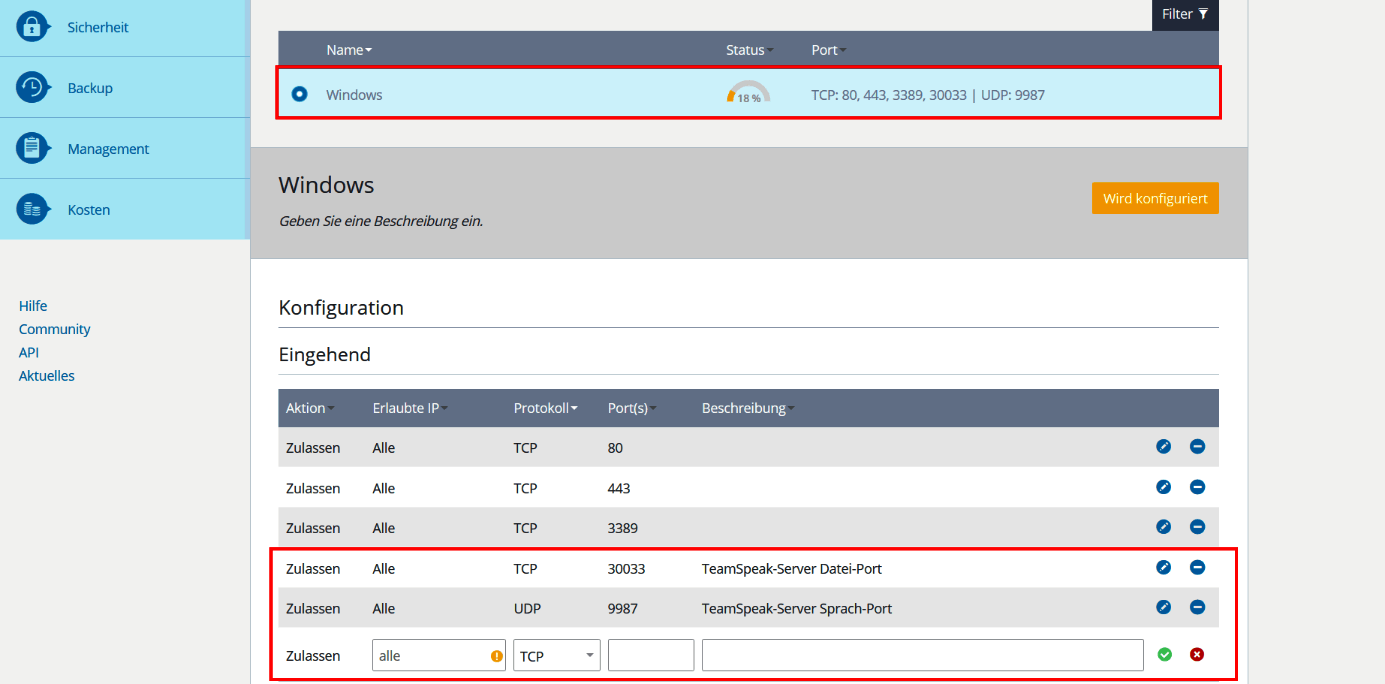Click the Wird konfiguriert button
The height and width of the screenshot is (684, 1385).
[1155, 198]
